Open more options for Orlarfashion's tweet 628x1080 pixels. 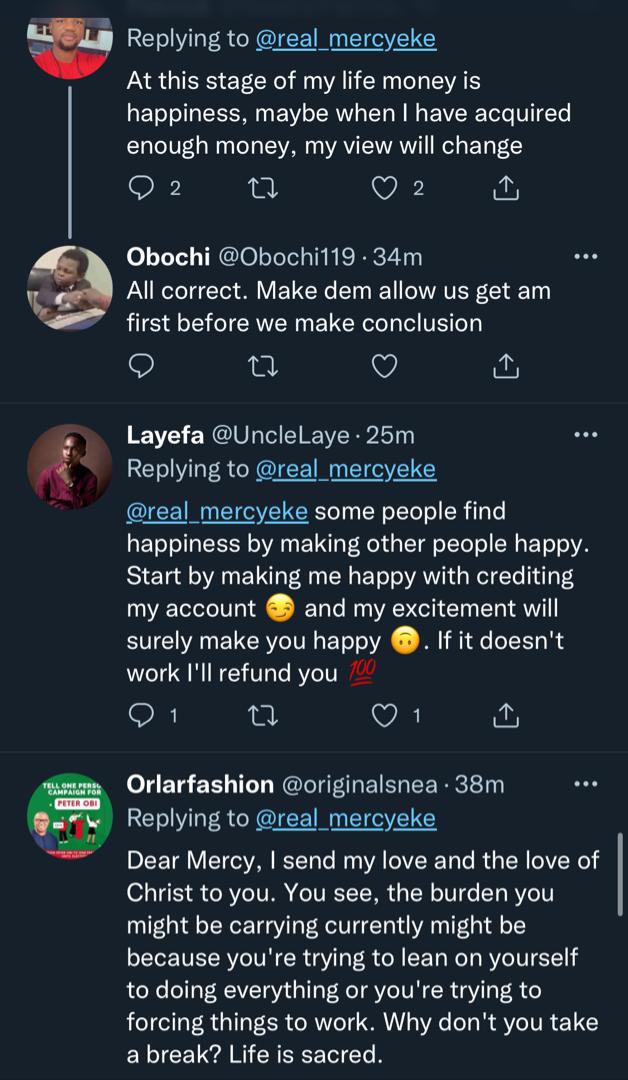[585, 784]
